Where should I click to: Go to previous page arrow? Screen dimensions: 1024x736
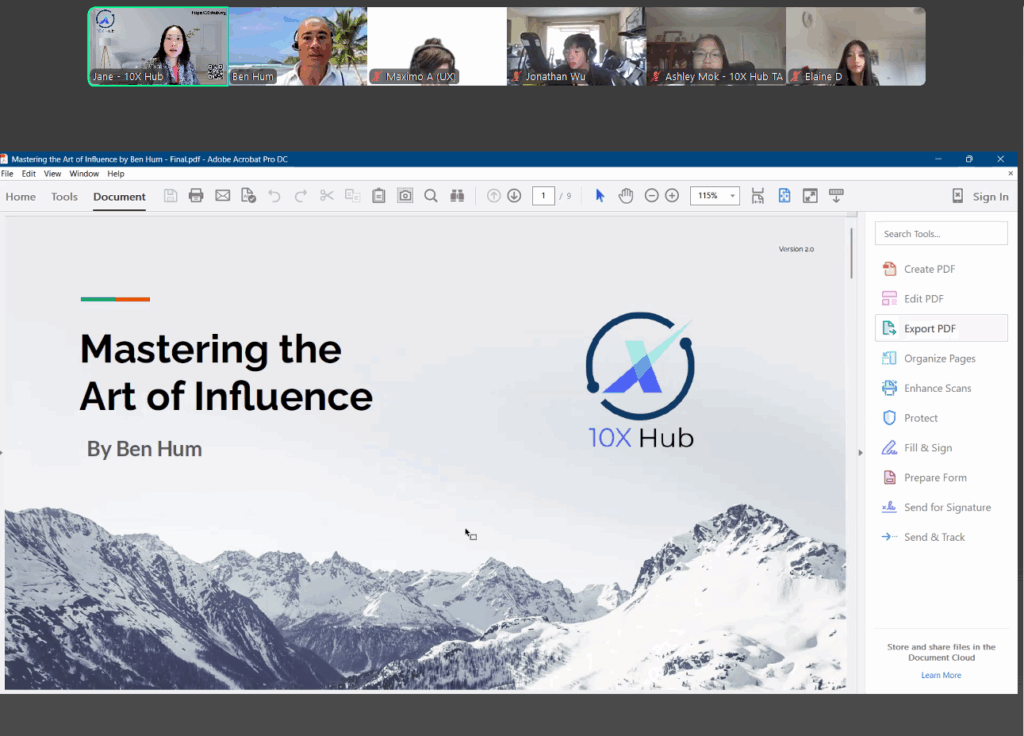[494, 195]
